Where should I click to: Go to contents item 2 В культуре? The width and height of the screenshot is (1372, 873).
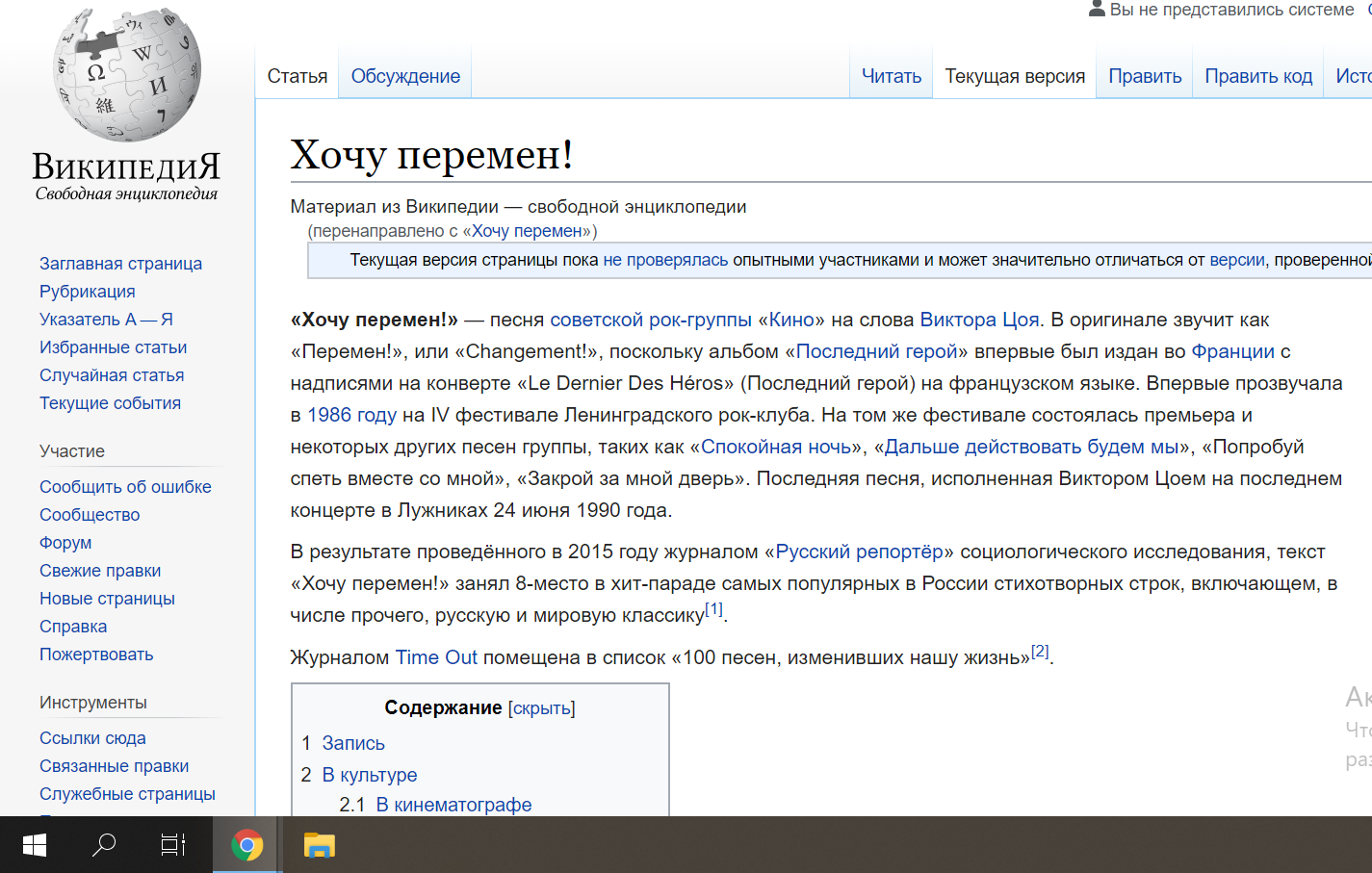pos(370,775)
